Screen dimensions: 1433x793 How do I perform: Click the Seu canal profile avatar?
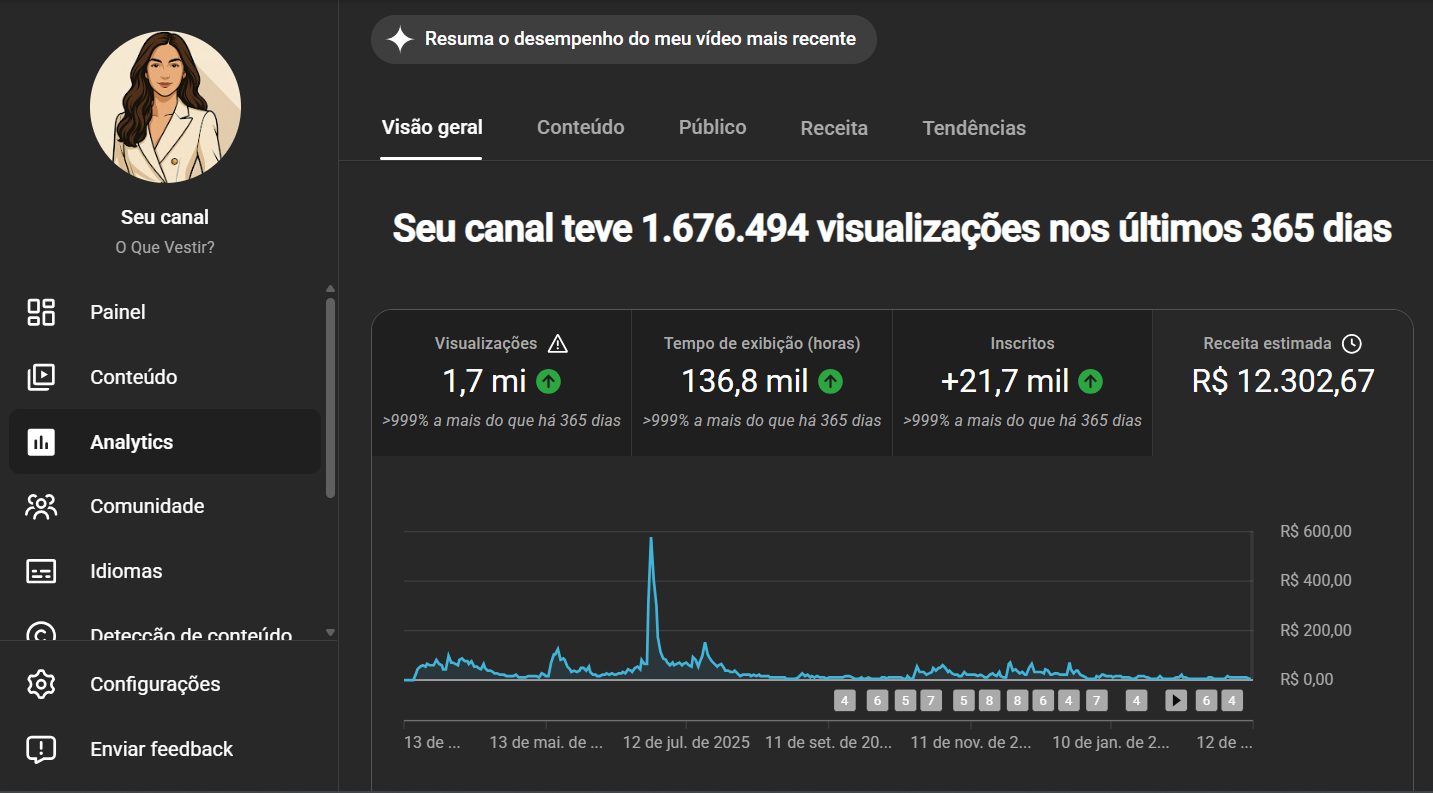[x=164, y=106]
